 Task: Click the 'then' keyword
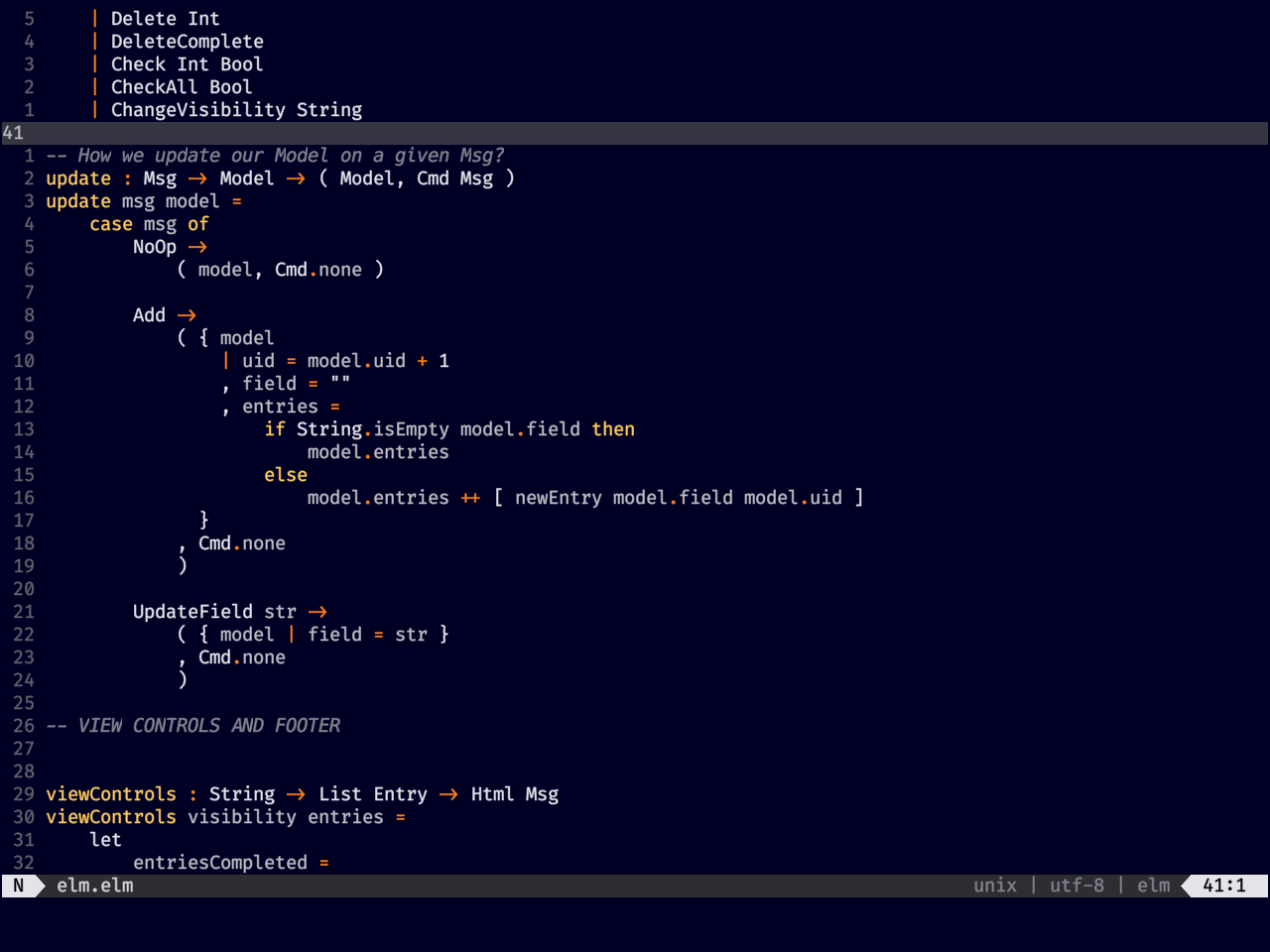[613, 429]
